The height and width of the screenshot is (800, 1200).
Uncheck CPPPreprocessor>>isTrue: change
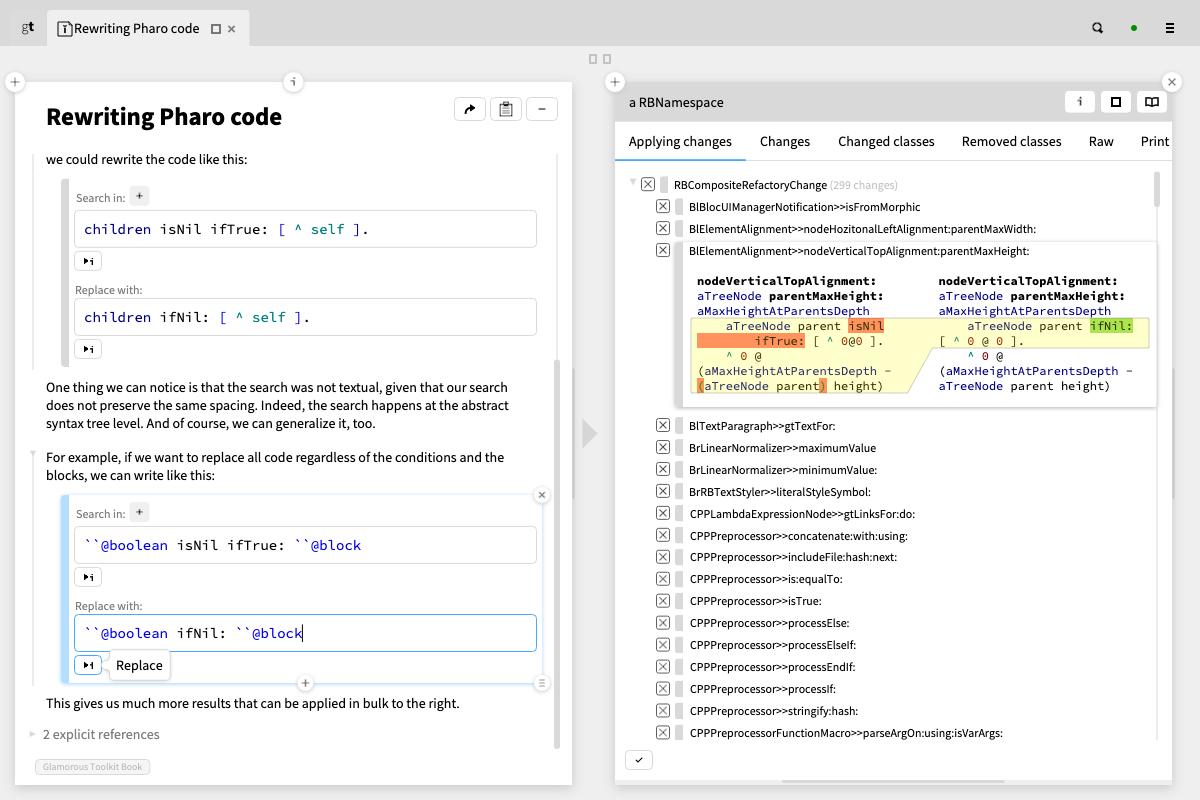[662, 601]
